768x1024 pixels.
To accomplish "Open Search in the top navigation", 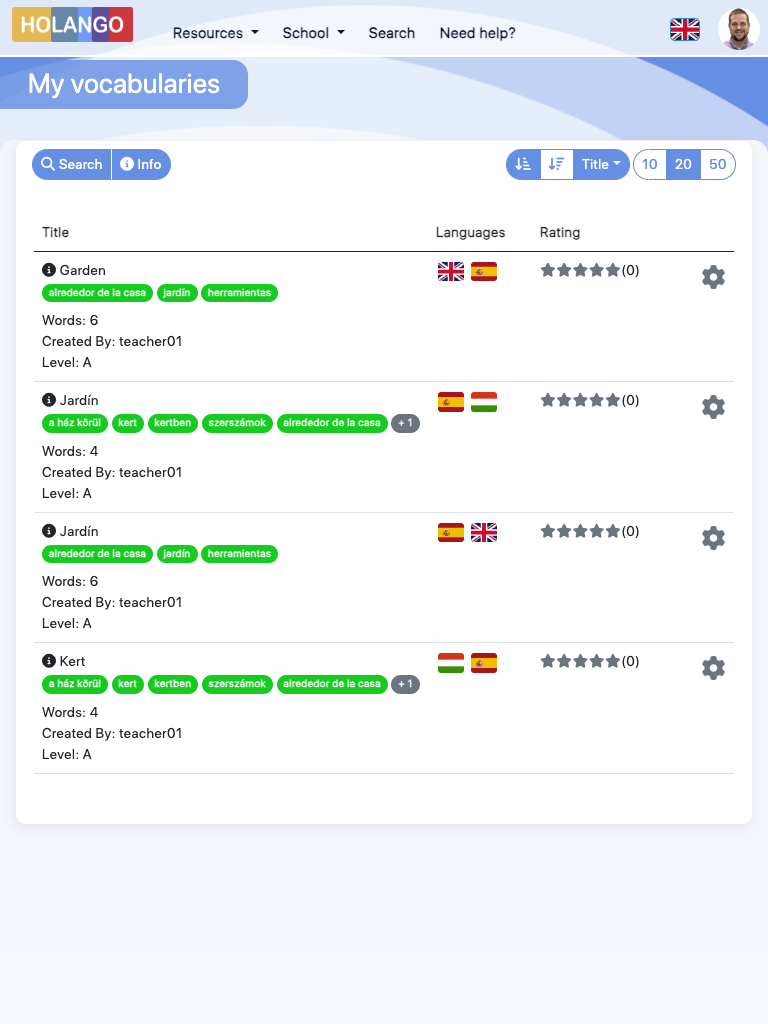I will (391, 33).
